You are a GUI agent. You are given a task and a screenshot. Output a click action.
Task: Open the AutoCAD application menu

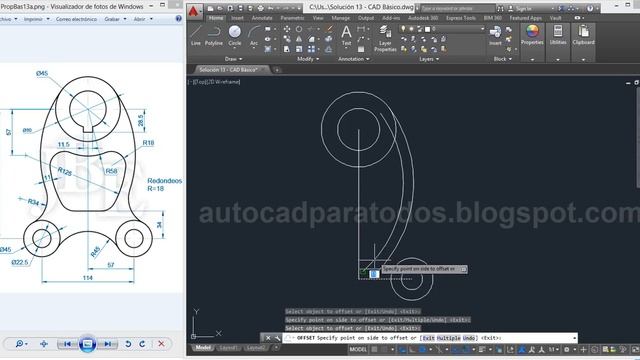195,11
